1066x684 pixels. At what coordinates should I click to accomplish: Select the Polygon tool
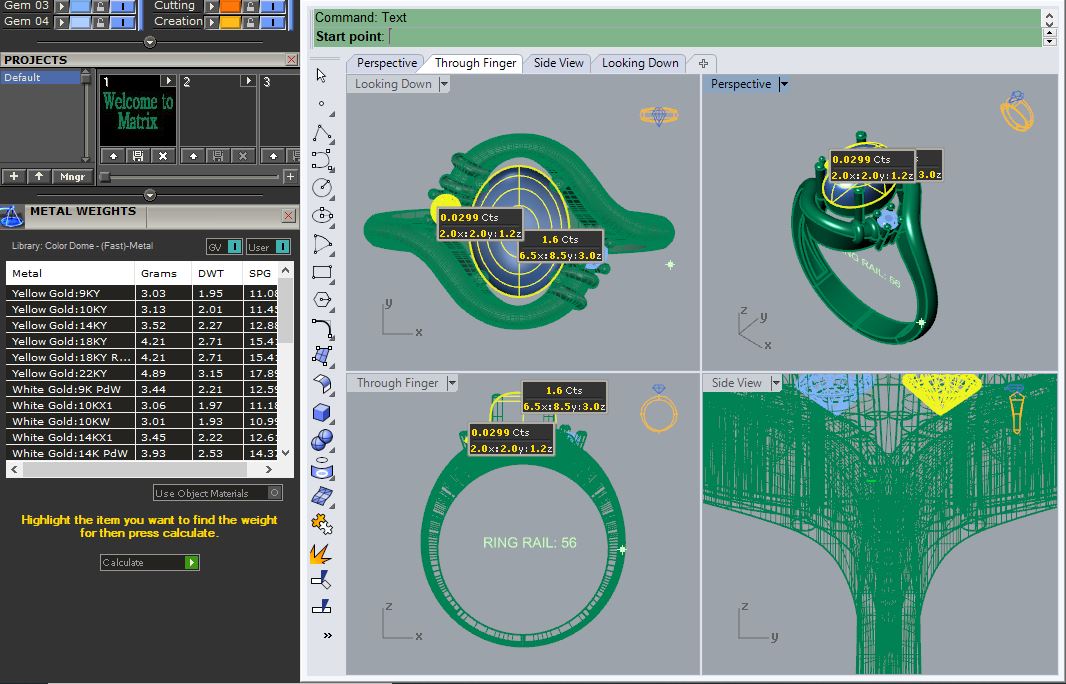click(322, 299)
